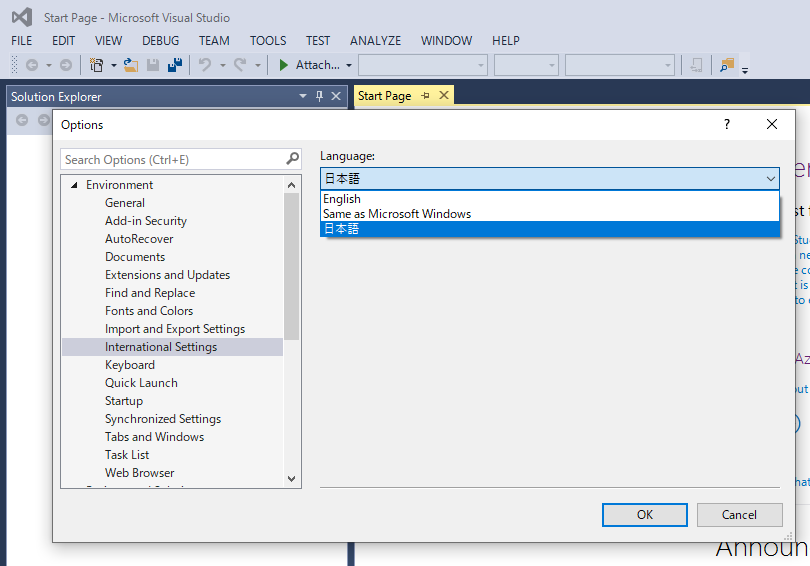Click the Open File toolbar icon
This screenshot has height=566, width=810.
(x=130, y=65)
